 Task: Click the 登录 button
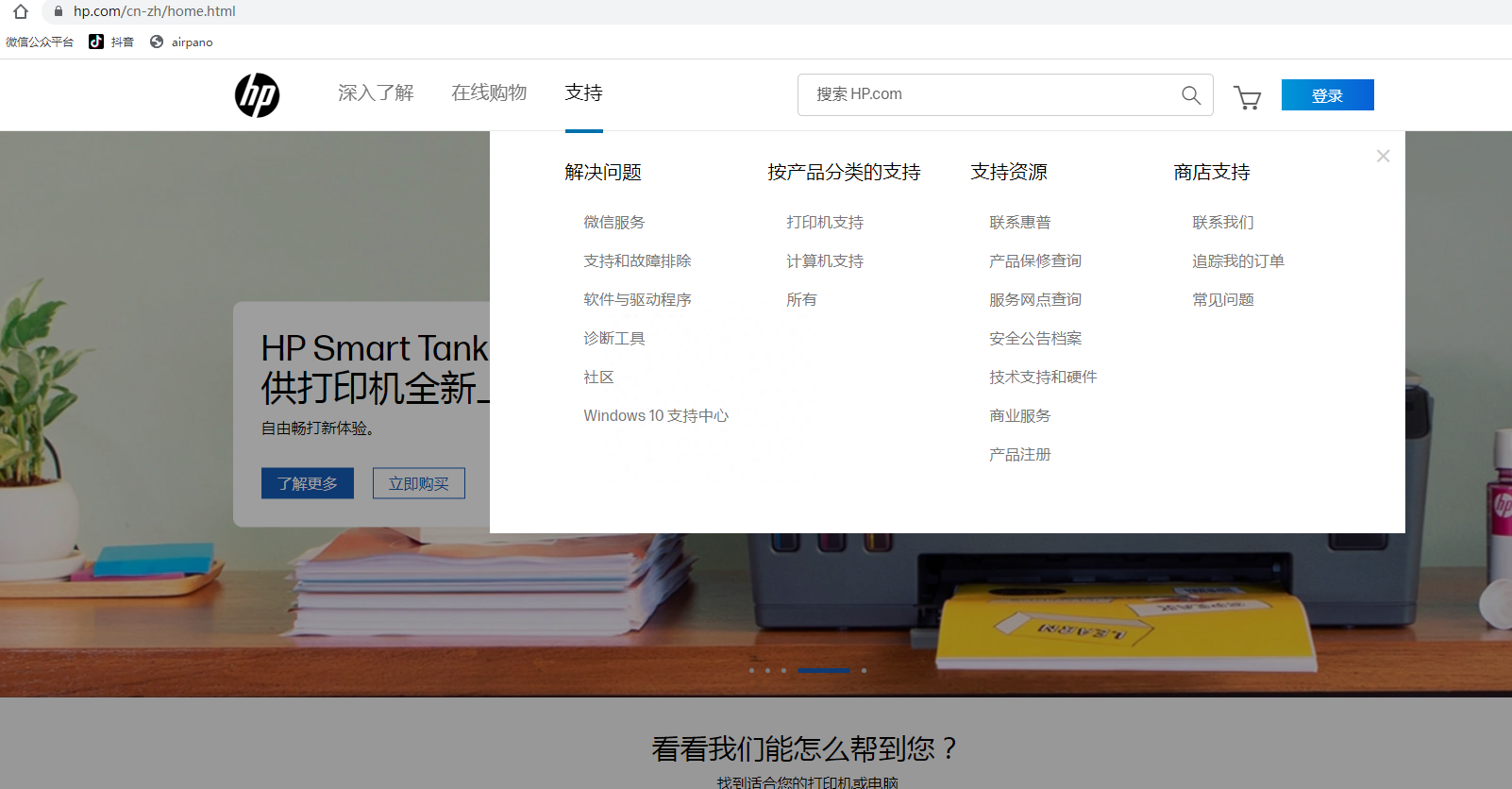(x=1327, y=95)
